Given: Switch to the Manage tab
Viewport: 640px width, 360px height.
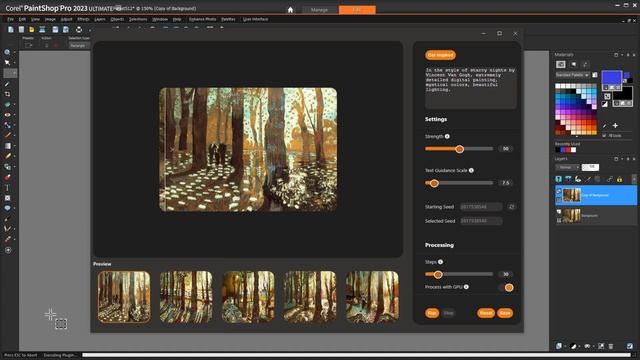Looking at the screenshot, I should point(319,10).
